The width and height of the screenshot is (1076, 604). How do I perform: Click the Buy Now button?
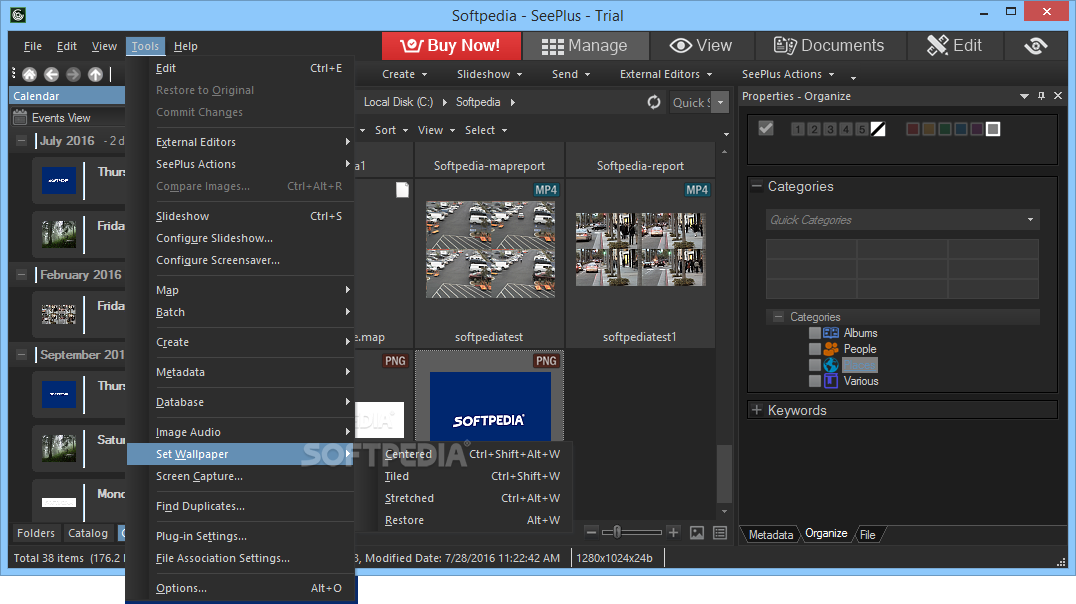tap(450, 46)
